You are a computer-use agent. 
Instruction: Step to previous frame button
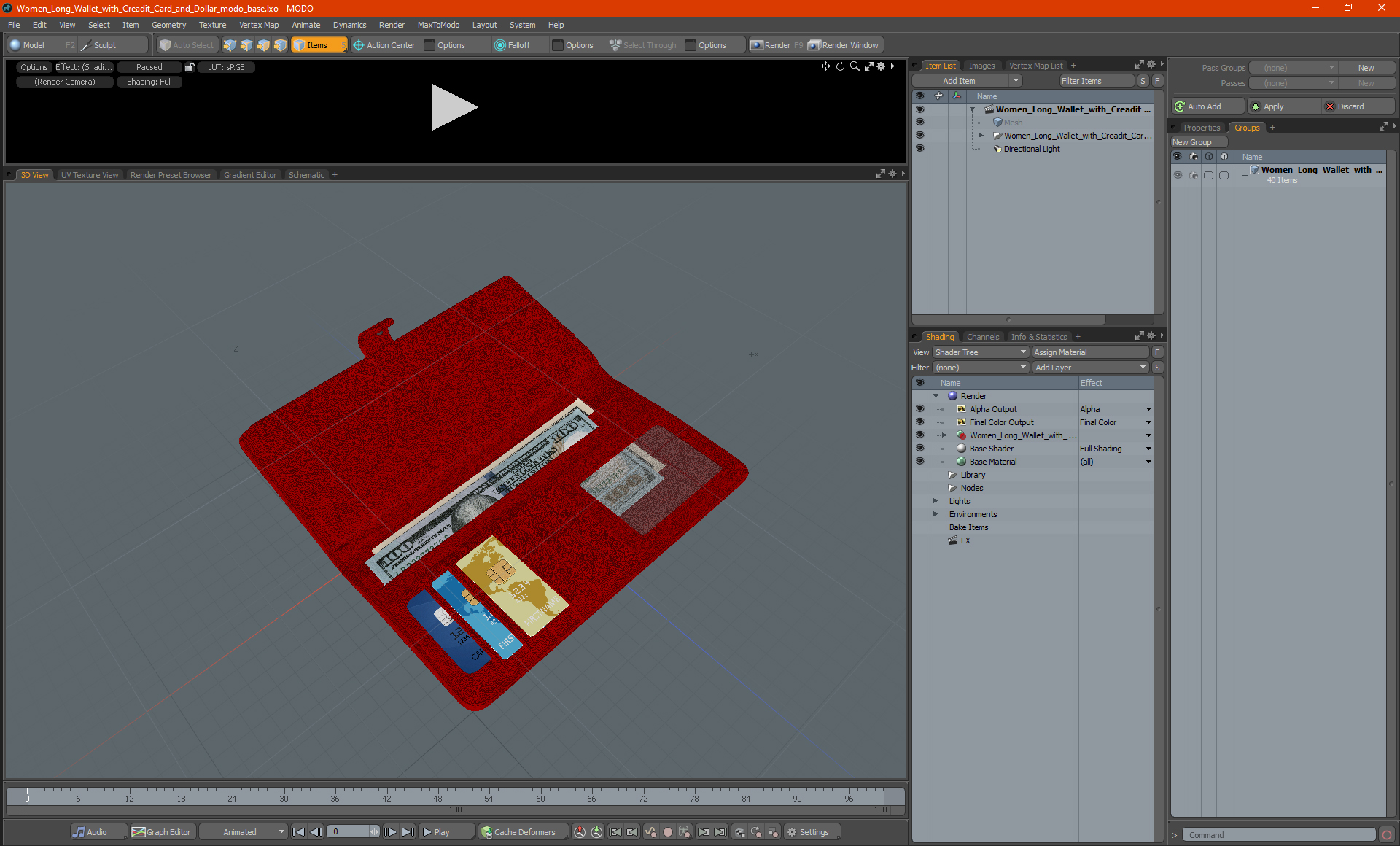click(316, 832)
